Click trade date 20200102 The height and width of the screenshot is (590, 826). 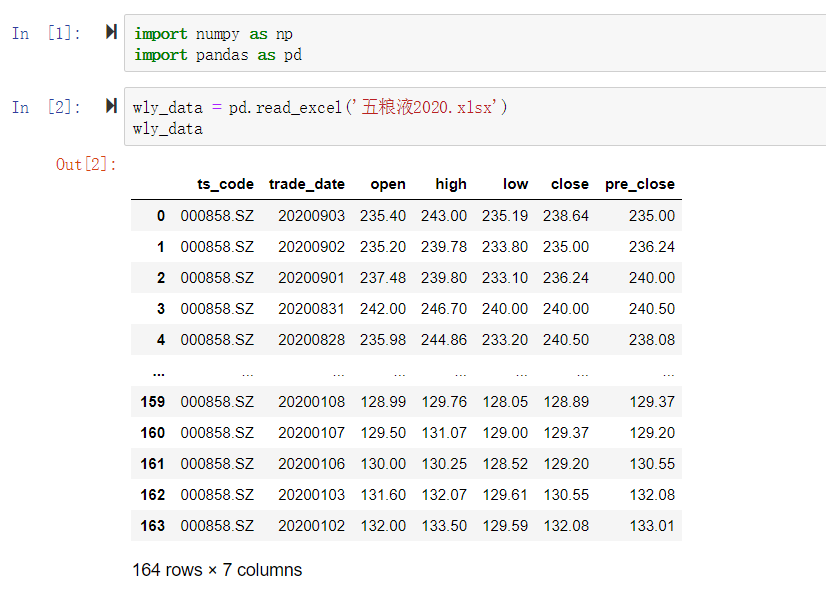click(x=311, y=526)
